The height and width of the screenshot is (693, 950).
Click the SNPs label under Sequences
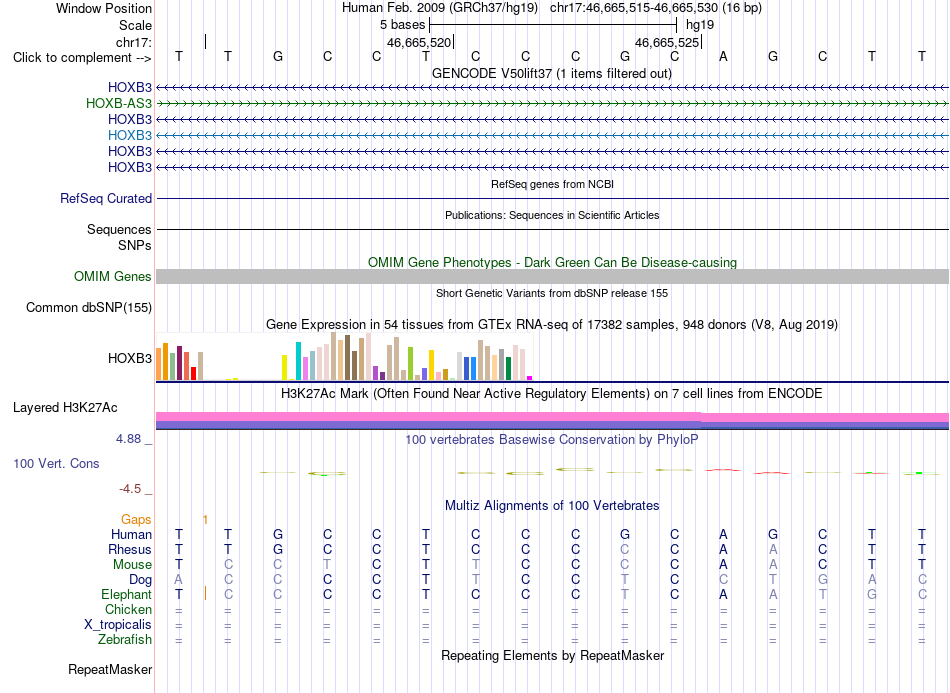point(135,245)
